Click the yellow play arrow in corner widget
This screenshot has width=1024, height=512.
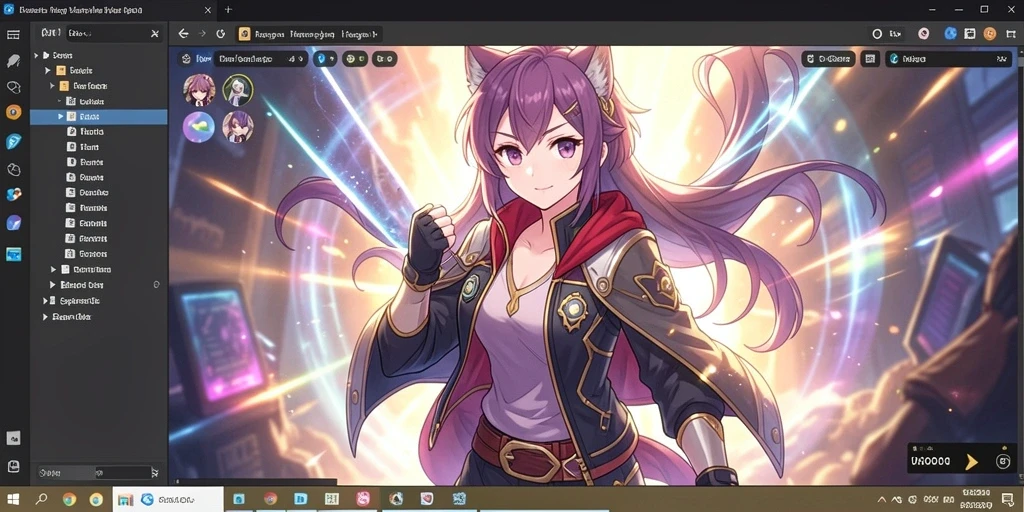pyautogui.click(x=972, y=462)
